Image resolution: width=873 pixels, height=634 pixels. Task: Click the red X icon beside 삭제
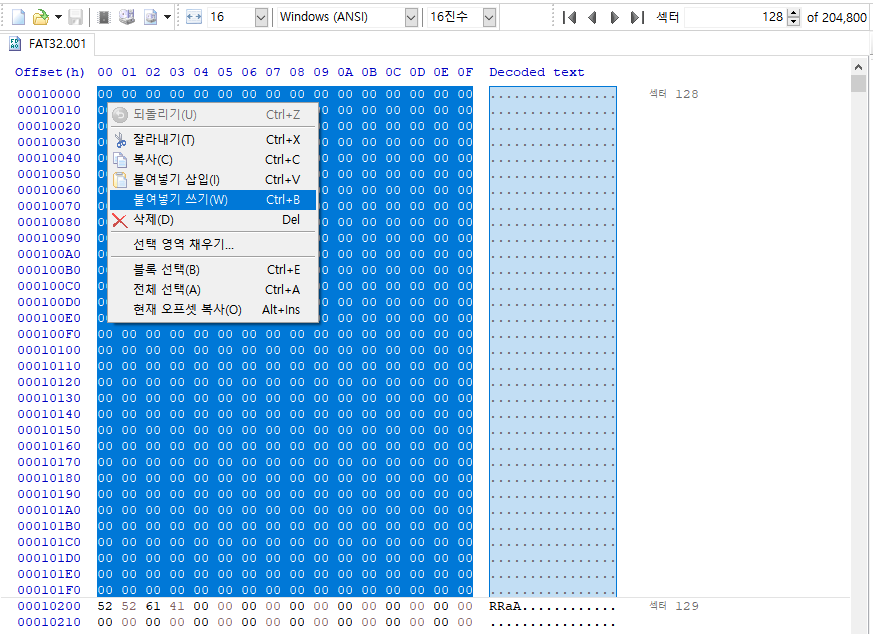pos(120,220)
